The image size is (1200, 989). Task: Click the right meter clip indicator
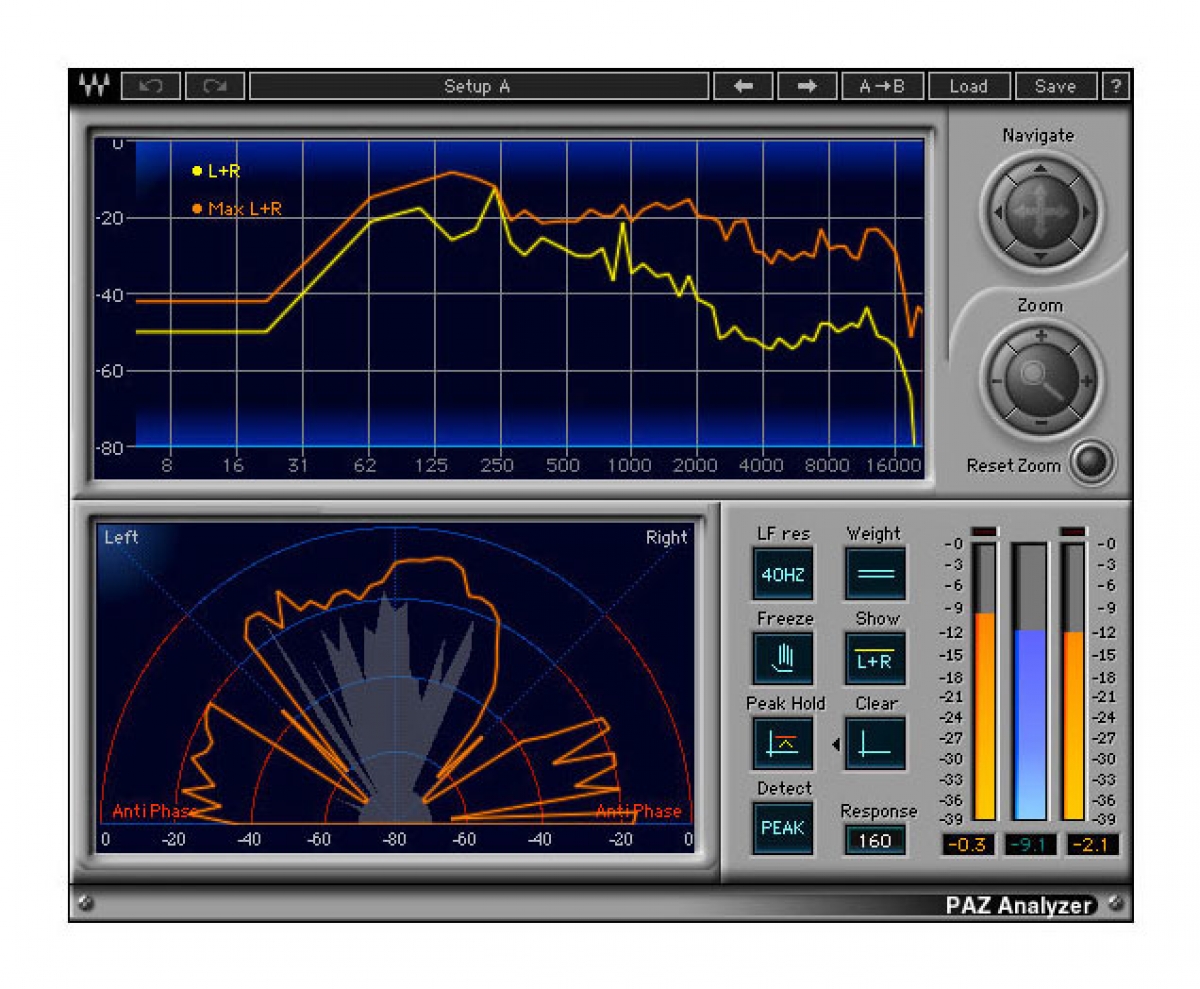[x=1073, y=531]
